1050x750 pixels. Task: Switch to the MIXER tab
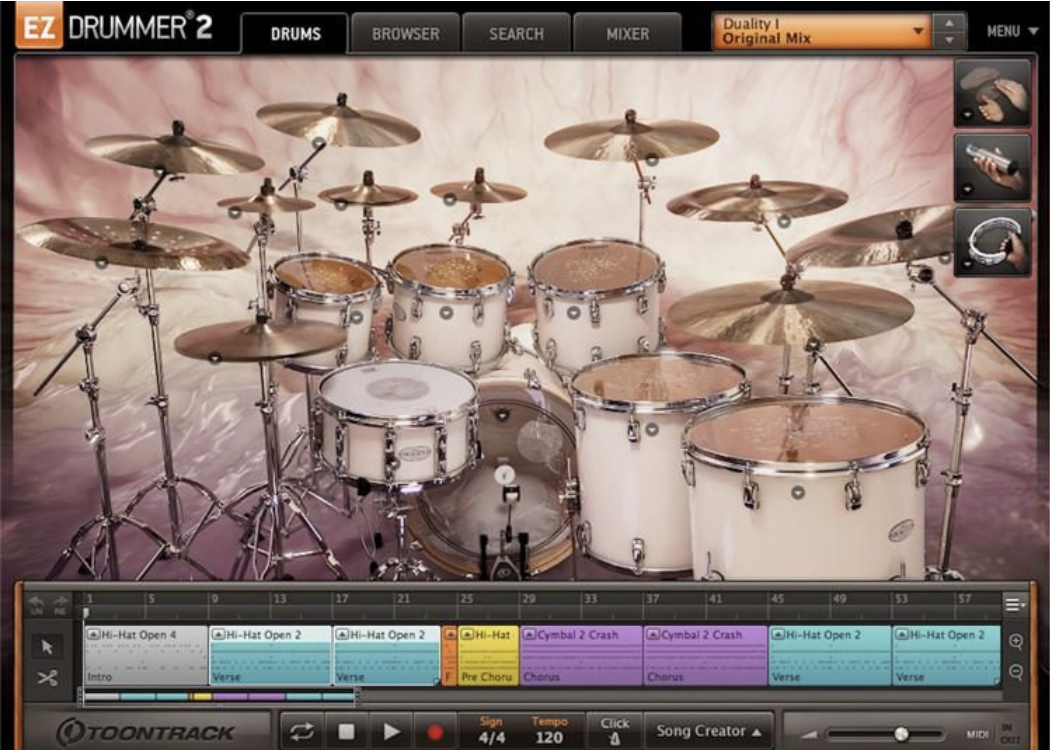627,33
